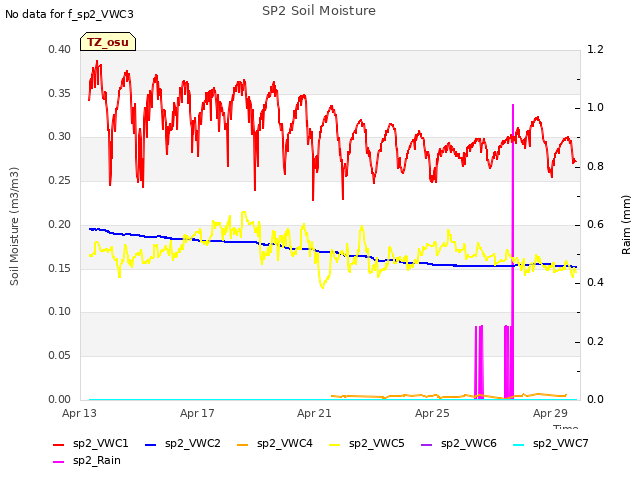The image size is (640, 480).
Task: Click the Apr 17 x-axis tick label
Action: [197, 413]
